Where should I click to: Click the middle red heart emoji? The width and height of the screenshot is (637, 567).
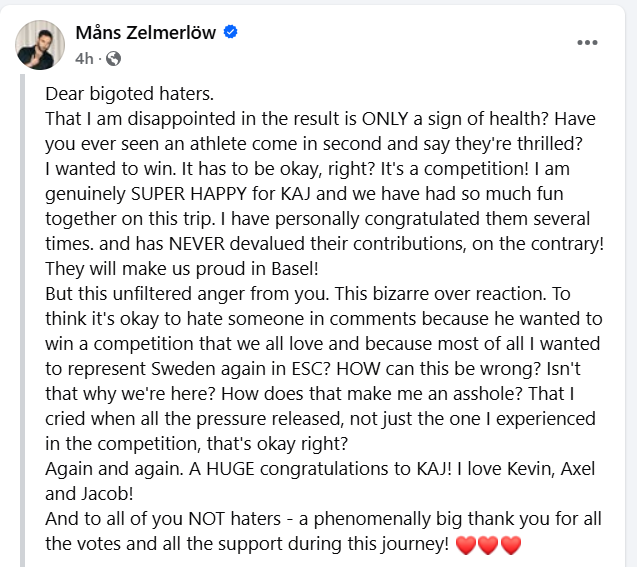click(x=488, y=545)
